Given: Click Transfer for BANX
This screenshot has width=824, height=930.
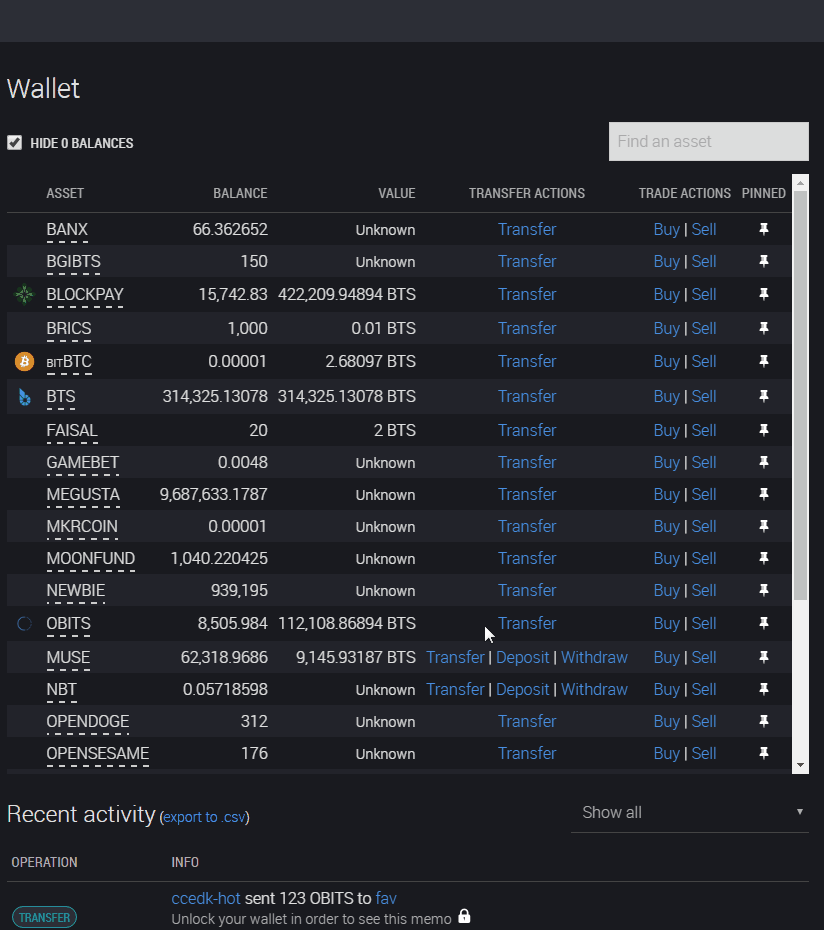Looking at the screenshot, I should click(527, 230).
